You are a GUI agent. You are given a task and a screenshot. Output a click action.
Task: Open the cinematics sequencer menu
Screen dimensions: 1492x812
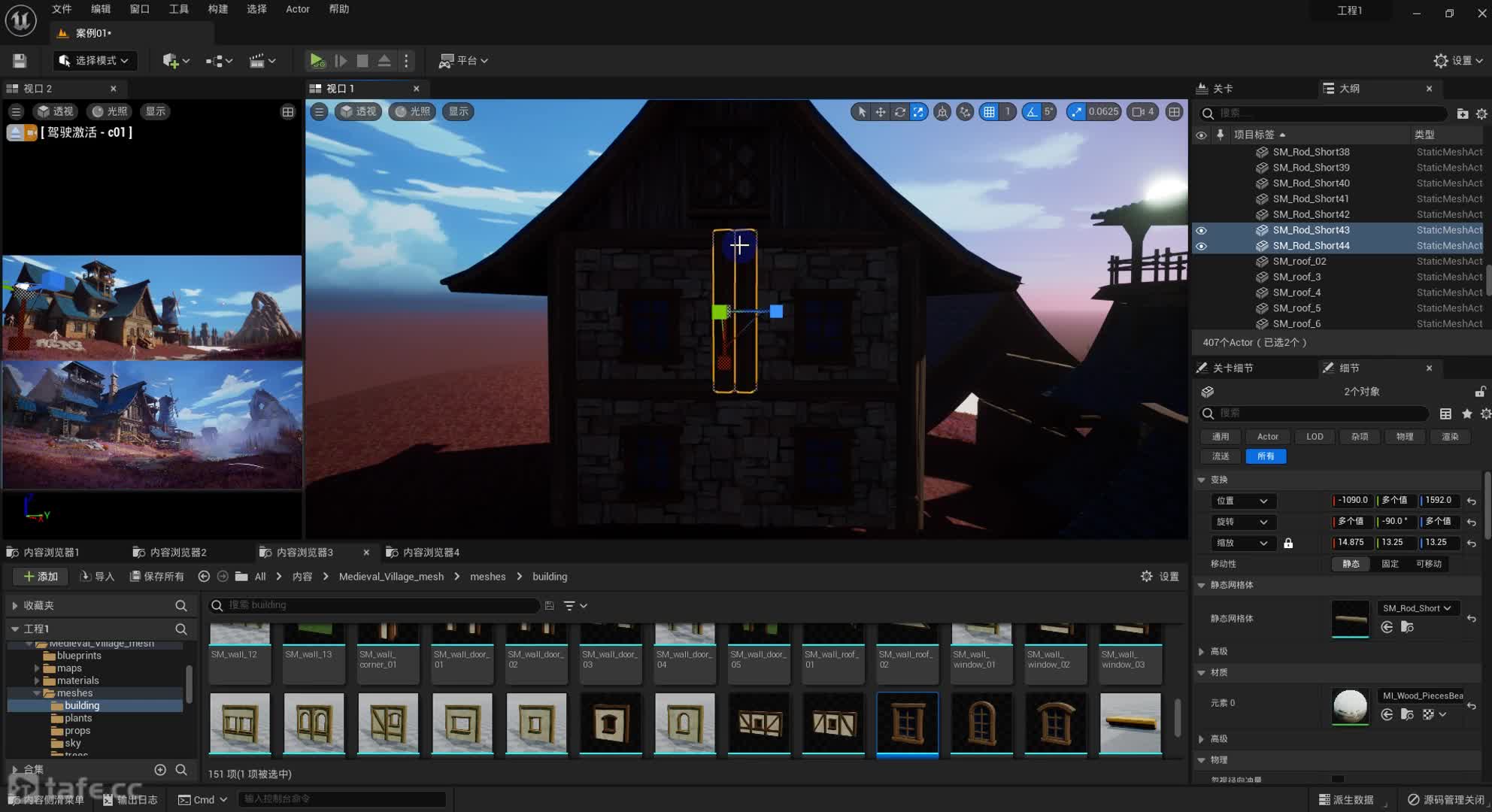262,61
